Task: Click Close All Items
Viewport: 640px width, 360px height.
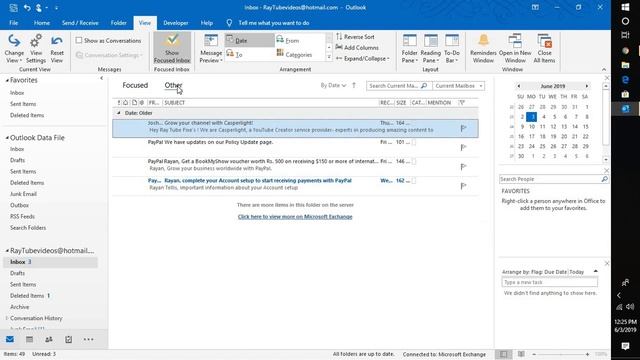Action: click(544, 49)
